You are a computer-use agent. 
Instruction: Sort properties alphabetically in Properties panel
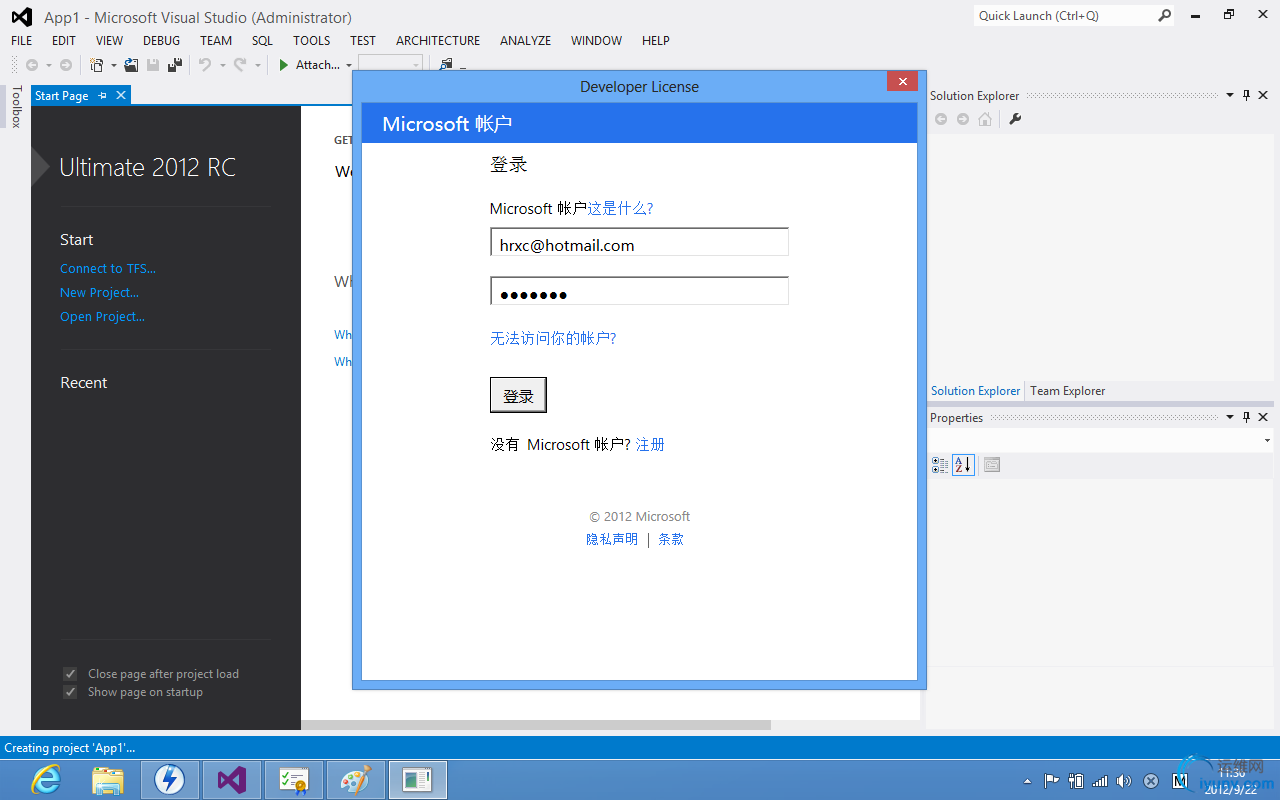click(962, 464)
